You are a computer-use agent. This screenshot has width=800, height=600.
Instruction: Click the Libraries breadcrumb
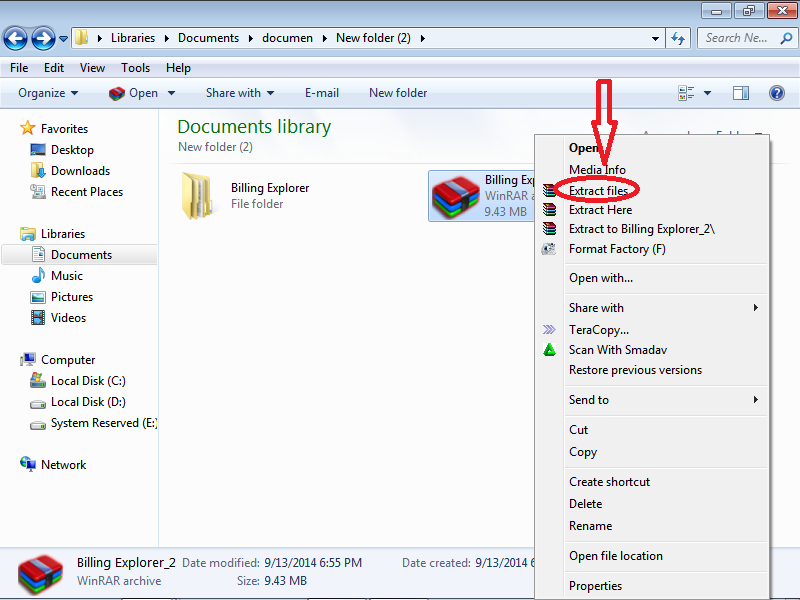pos(133,38)
